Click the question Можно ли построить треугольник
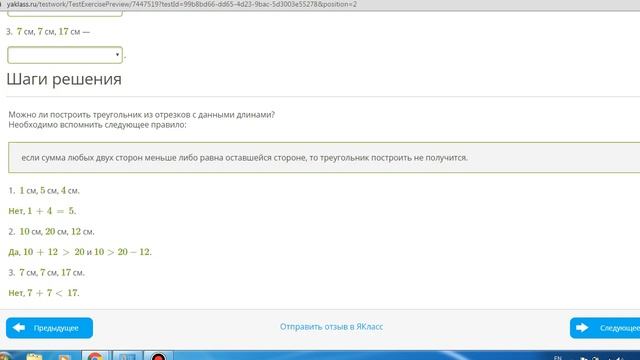The height and width of the screenshot is (360, 640). point(142,115)
